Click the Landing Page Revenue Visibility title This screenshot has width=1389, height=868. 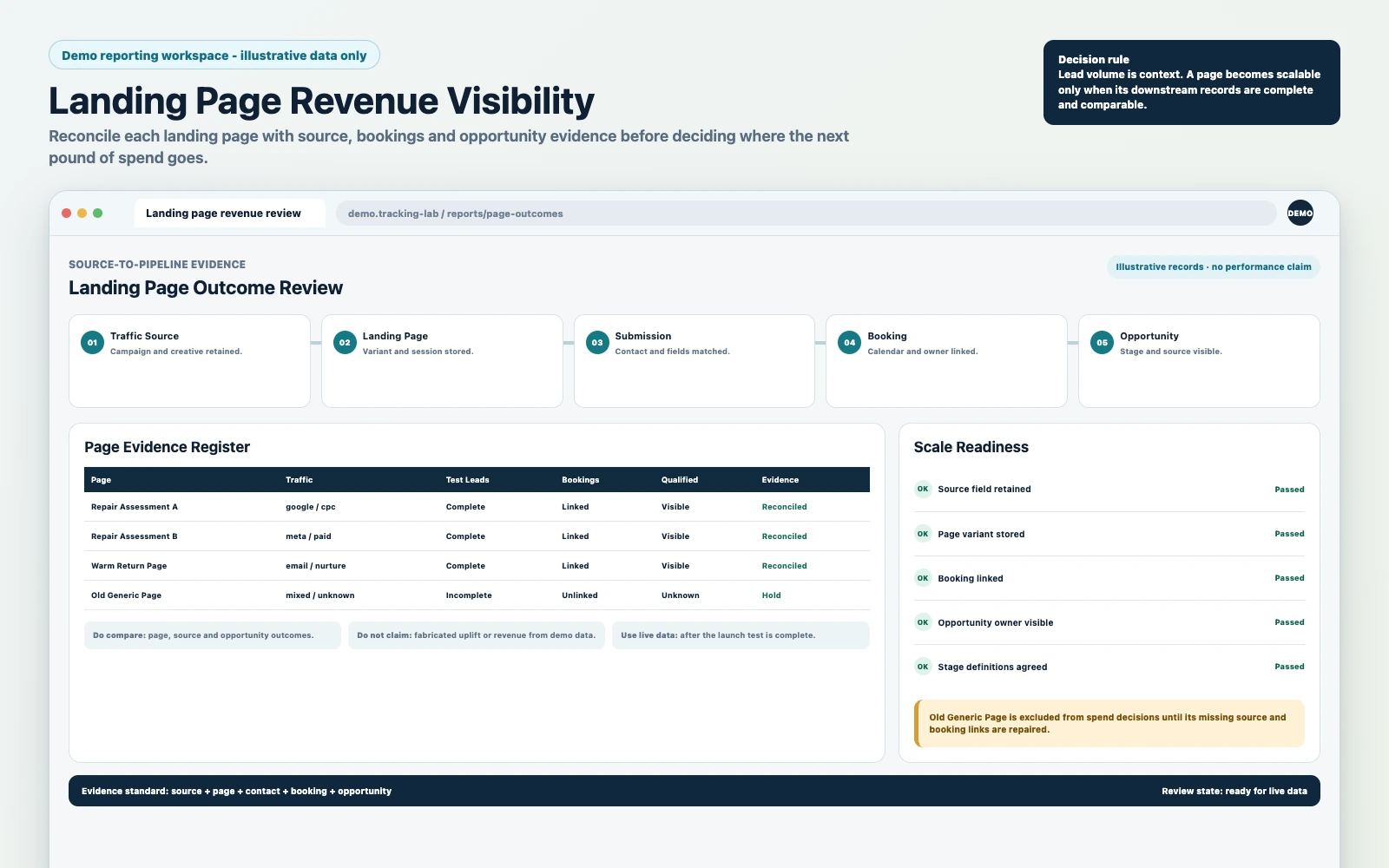click(x=321, y=101)
